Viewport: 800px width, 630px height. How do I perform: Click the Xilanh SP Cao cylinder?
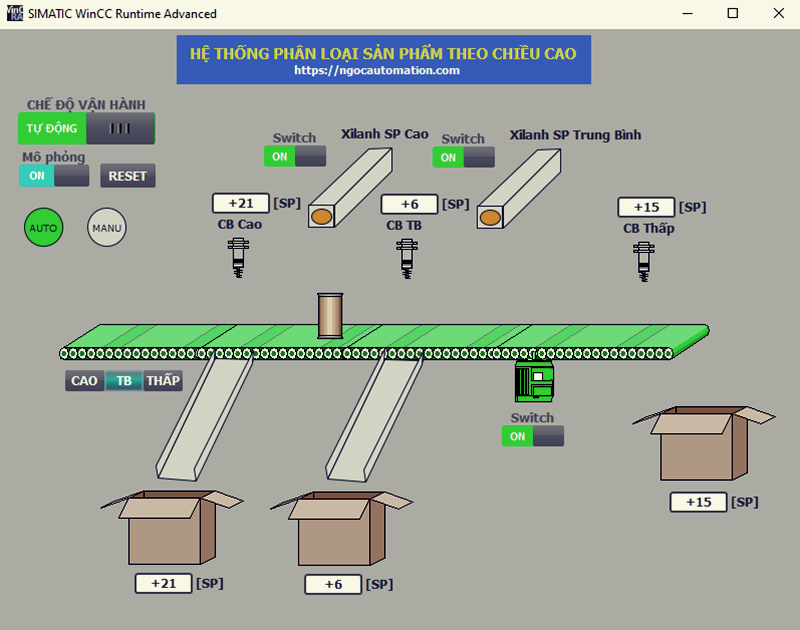(350, 188)
